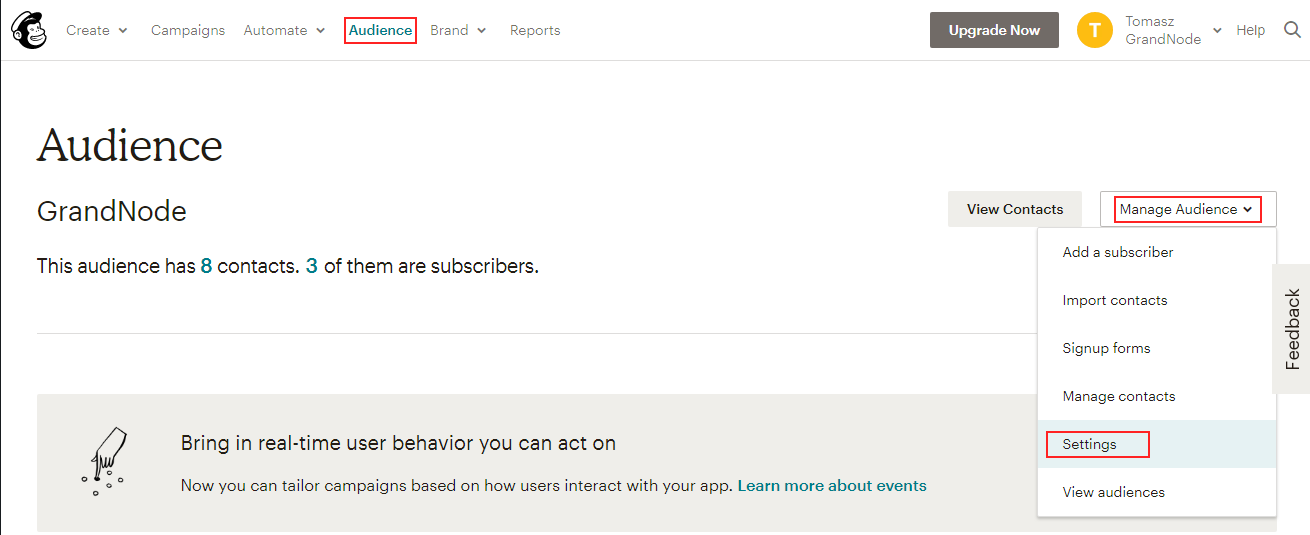Image resolution: width=1310 pixels, height=535 pixels.
Task: Click the Upgrade Now button
Action: point(994,30)
